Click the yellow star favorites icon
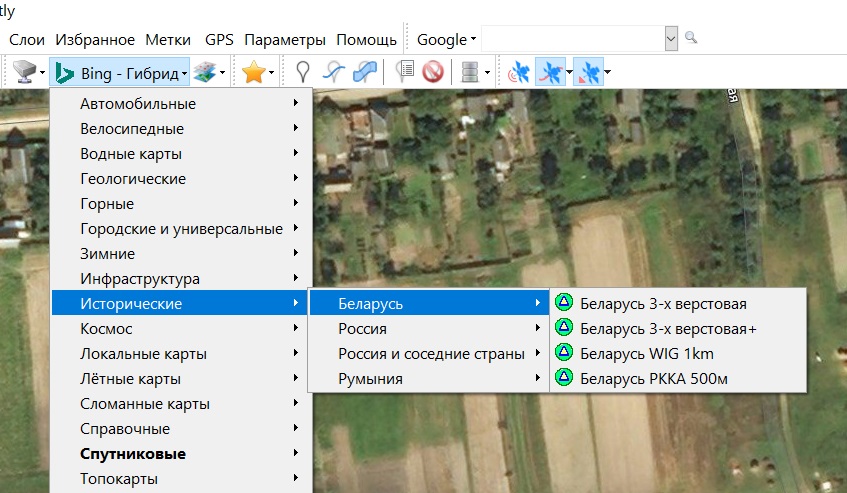 click(253, 72)
